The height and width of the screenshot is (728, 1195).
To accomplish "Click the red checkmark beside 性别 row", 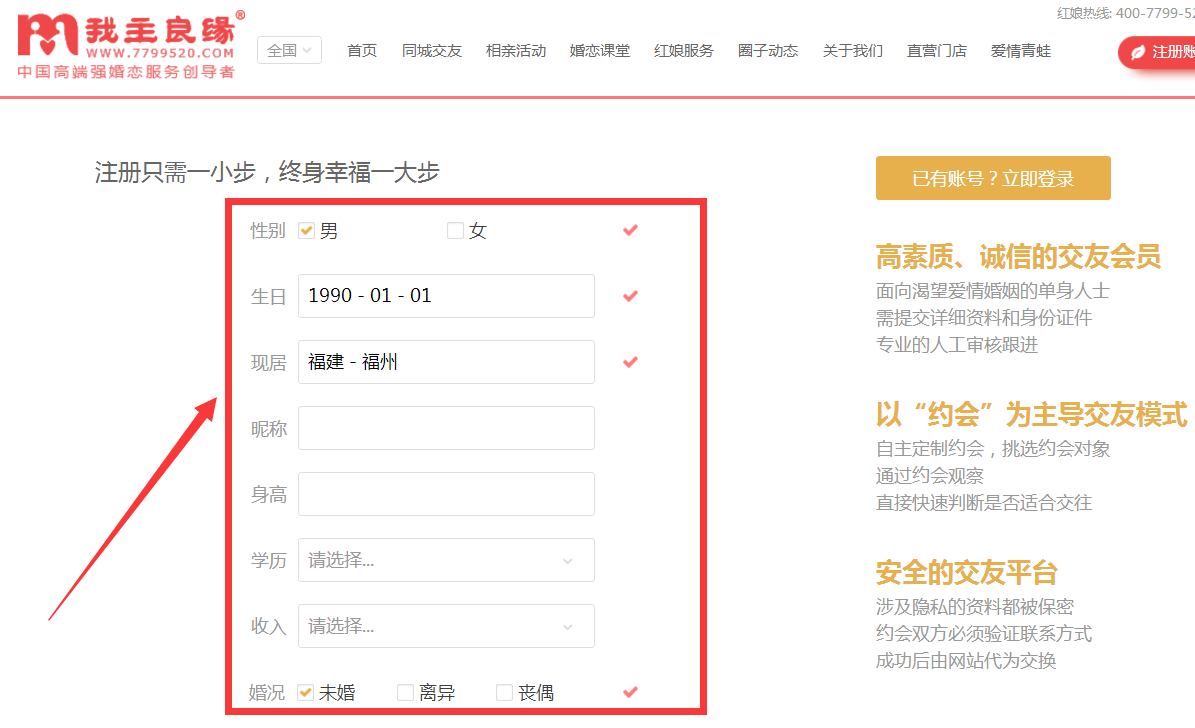I will tap(630, 230).
